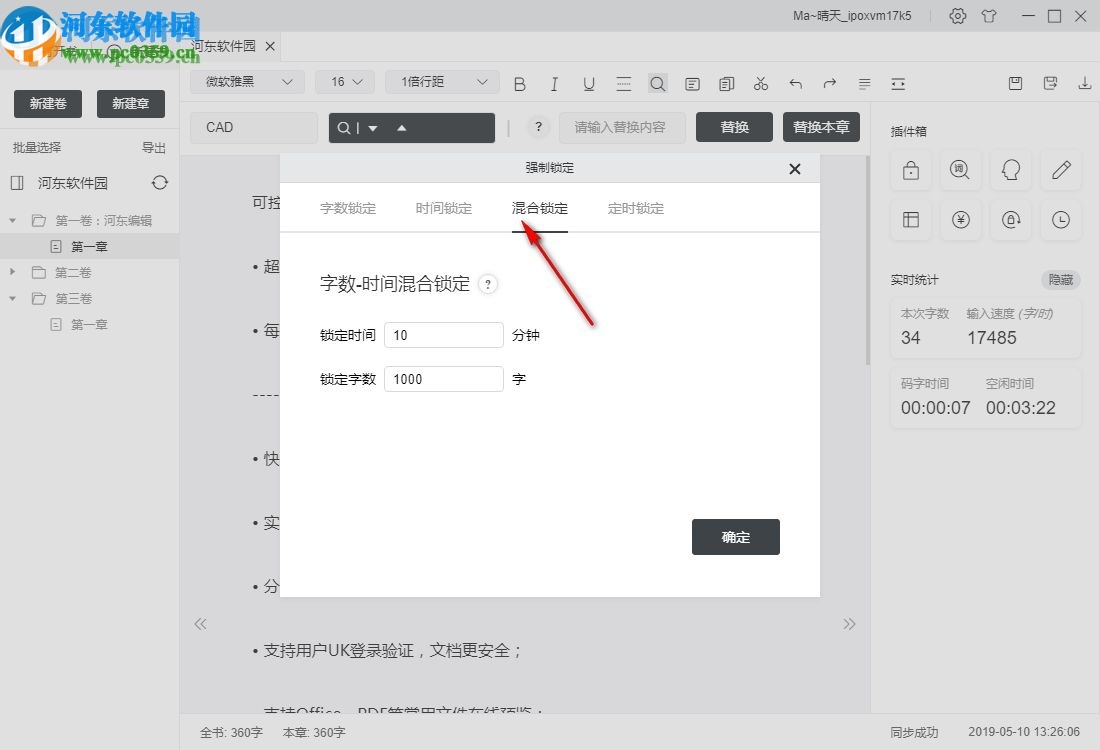
Task: Apply italic formatting
Action: coord(554,84)
